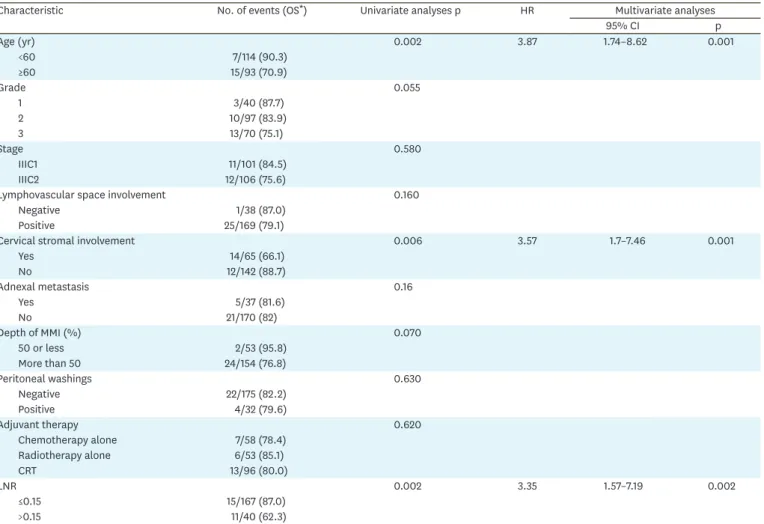Click the 'Stage' row label
The height and width of the screenshot is (524, 764).
point(11,149)
